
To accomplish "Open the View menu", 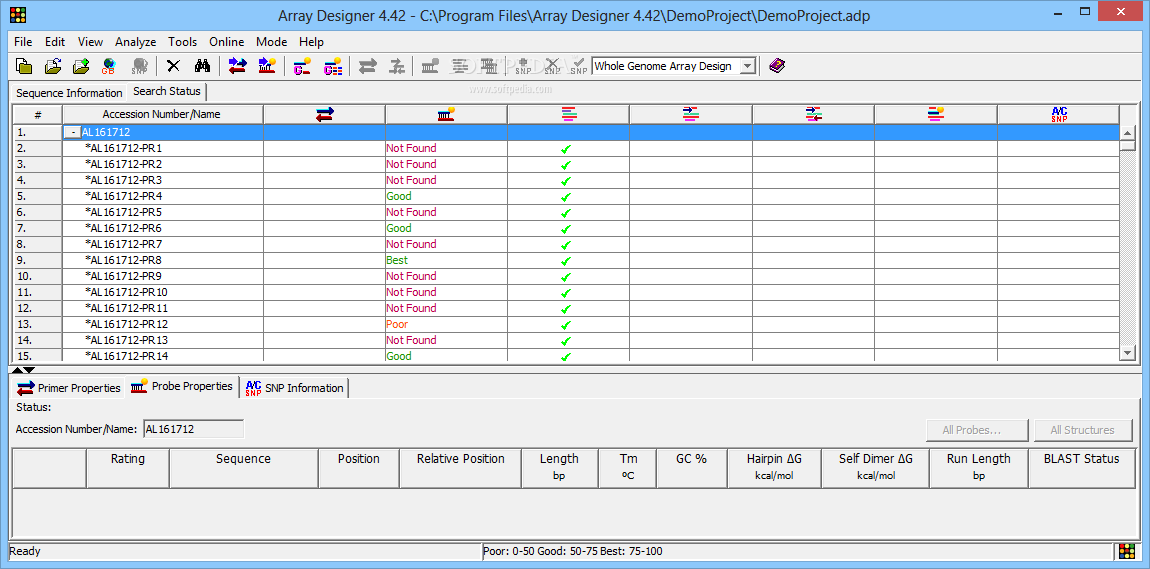I will pos(90,42).
